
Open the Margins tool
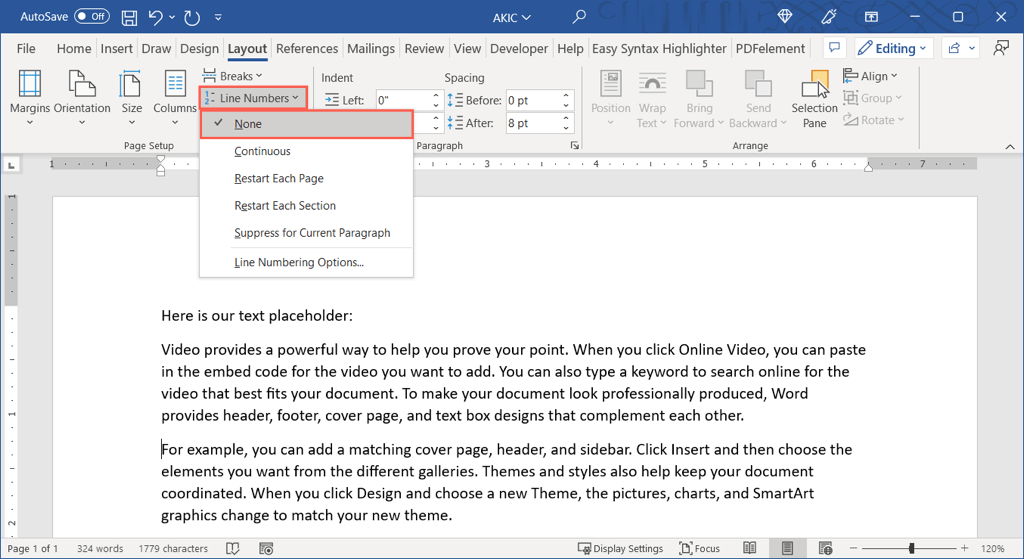point(29,97)
